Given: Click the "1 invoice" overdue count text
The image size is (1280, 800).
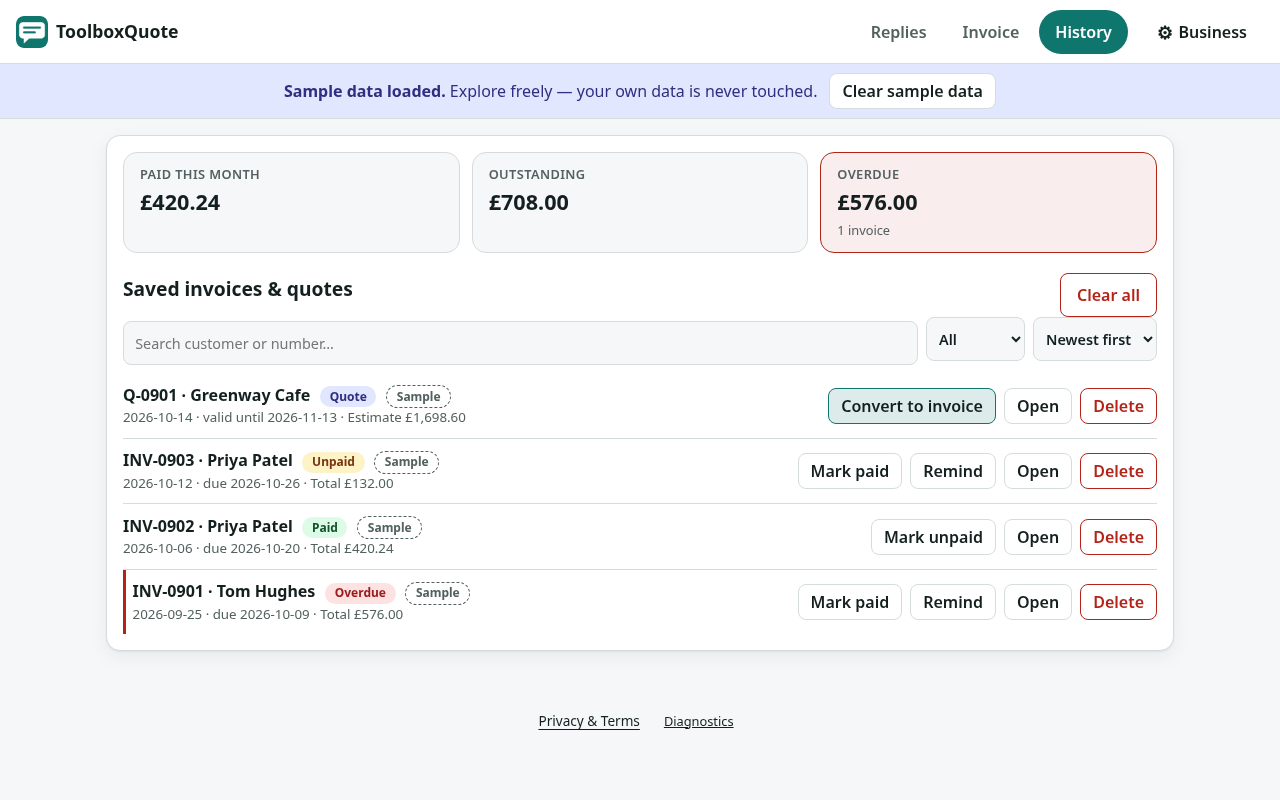Looking at the screenshot, I should (x=863, y=231).
